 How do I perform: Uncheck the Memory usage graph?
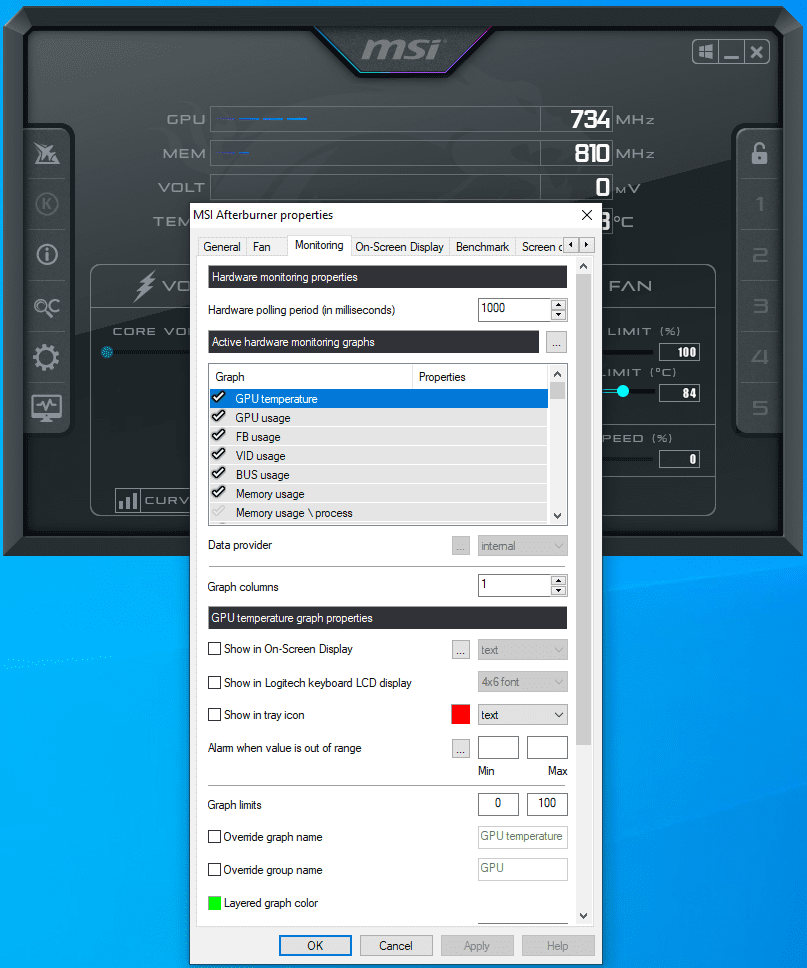(219, 493)
